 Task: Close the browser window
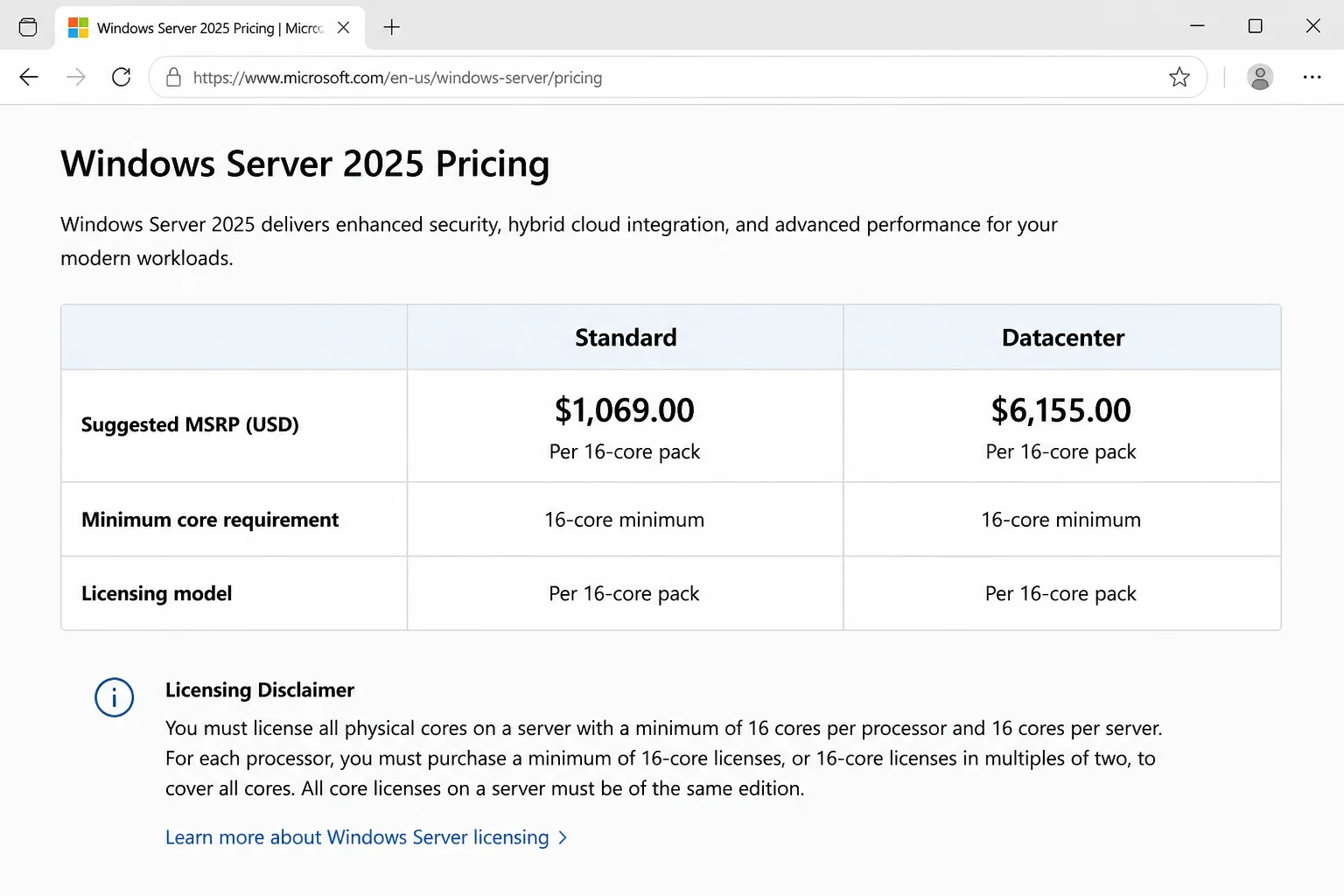(1312, 26)
